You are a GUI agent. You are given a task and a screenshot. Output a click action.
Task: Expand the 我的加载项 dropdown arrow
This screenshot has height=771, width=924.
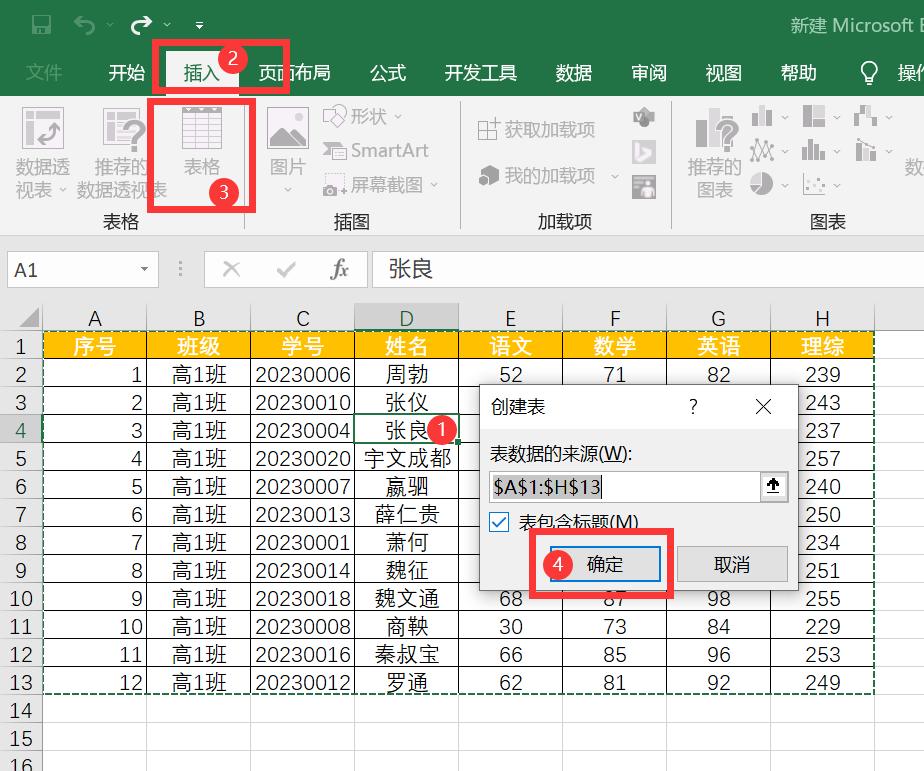click(615, 176)
